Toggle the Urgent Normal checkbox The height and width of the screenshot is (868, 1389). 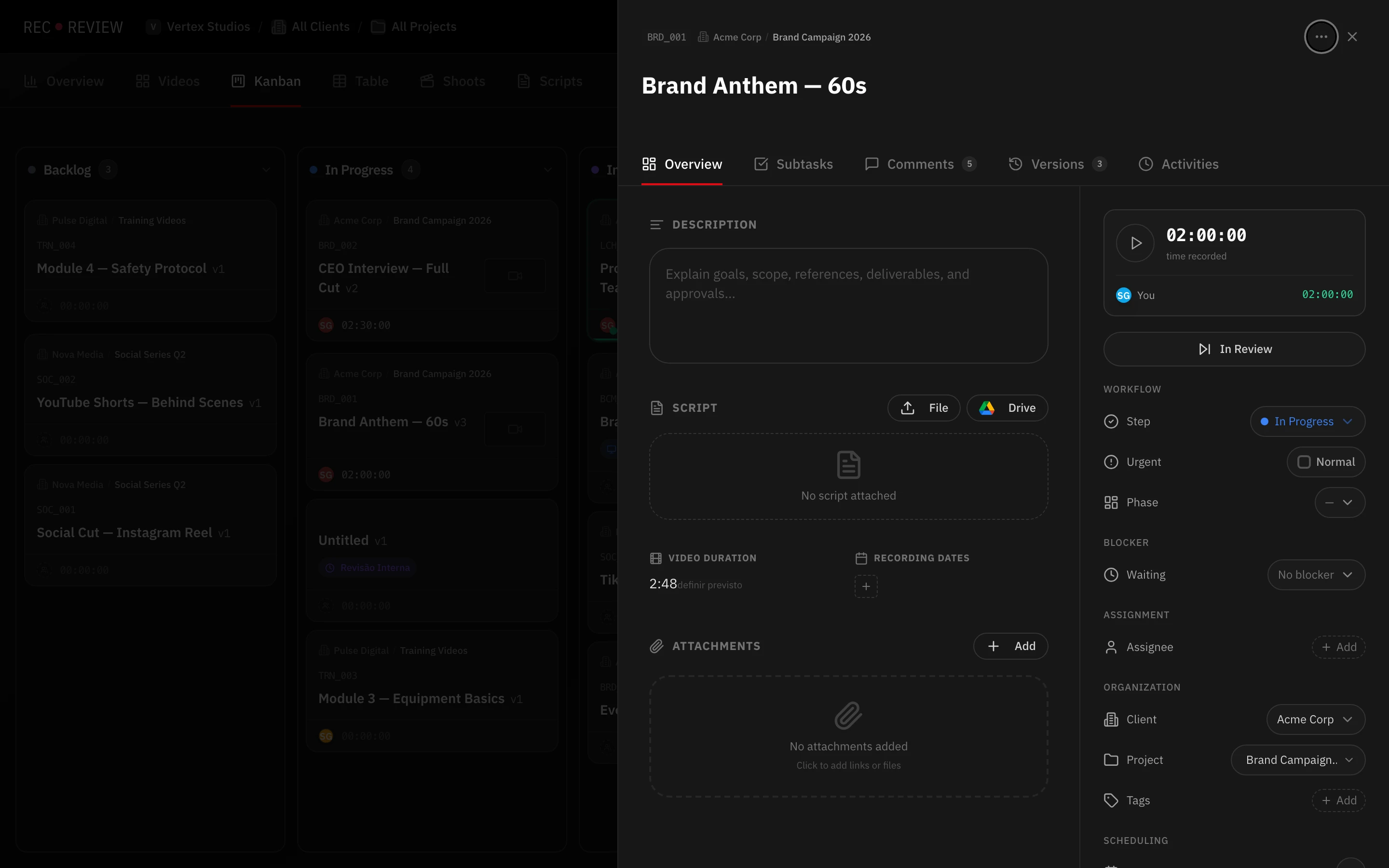1304,462
